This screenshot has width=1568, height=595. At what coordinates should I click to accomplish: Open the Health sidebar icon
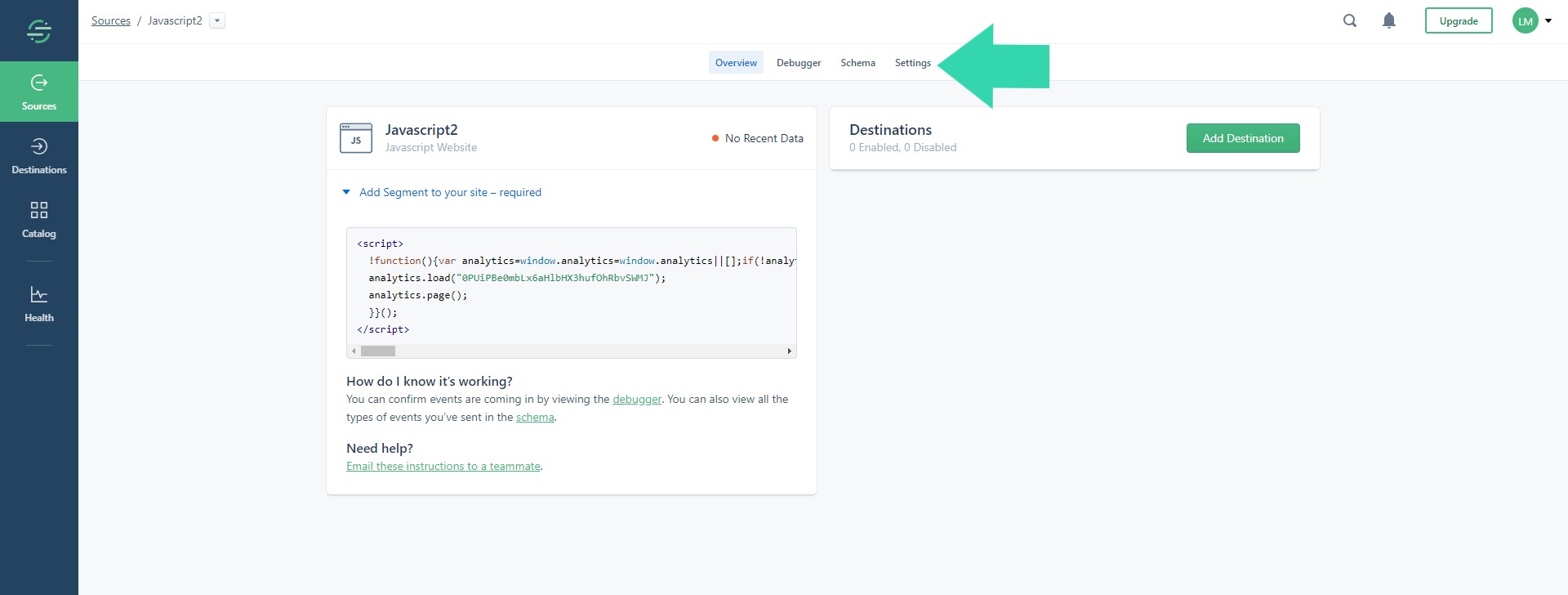click(x=38, y=303)
